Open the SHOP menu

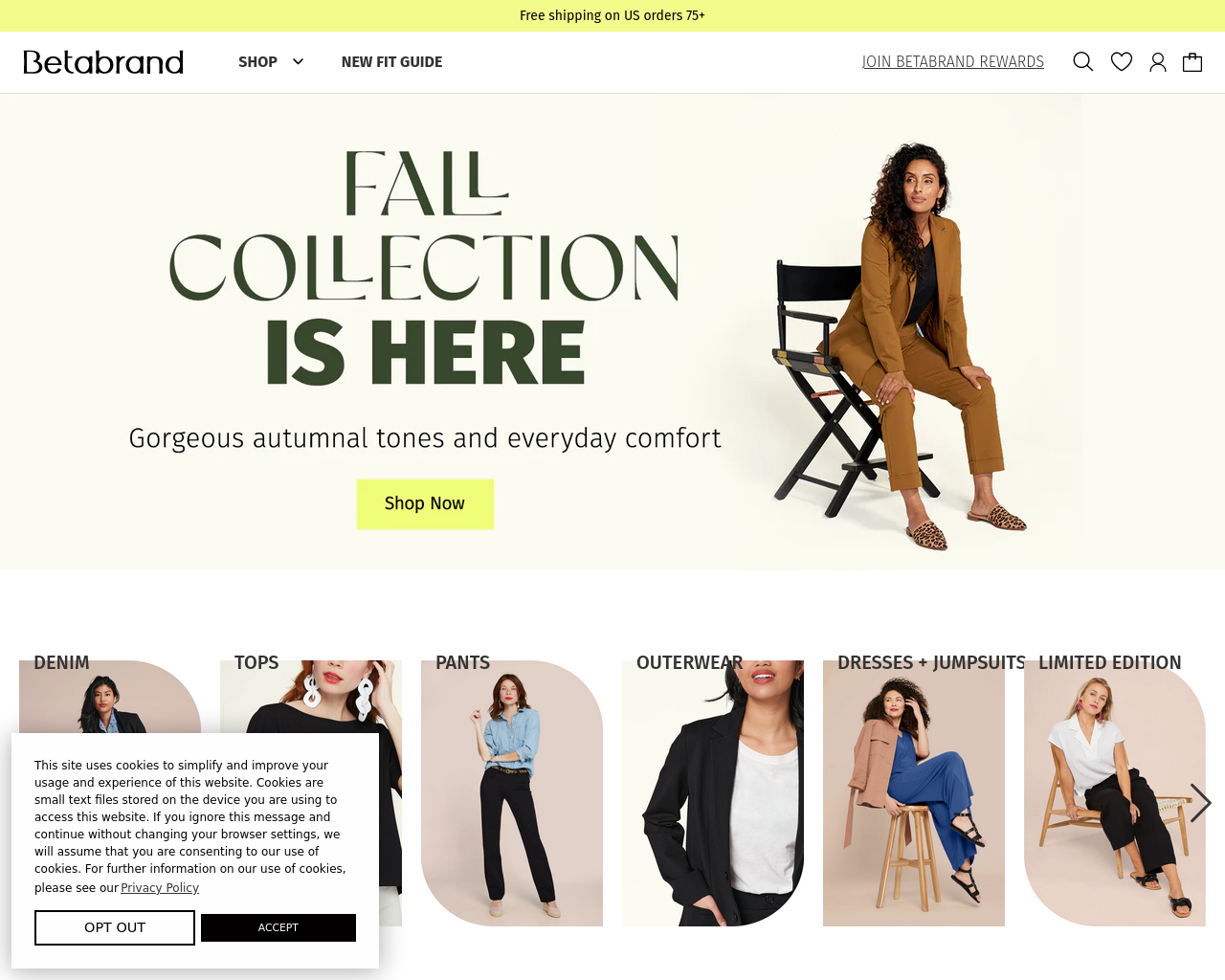(x=258, y=62)
